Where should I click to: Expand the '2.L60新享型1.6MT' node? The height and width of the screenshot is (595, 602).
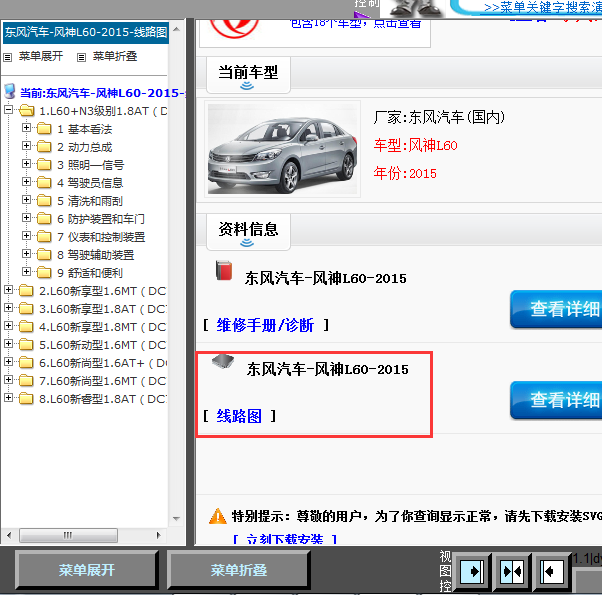click(8, 290)
